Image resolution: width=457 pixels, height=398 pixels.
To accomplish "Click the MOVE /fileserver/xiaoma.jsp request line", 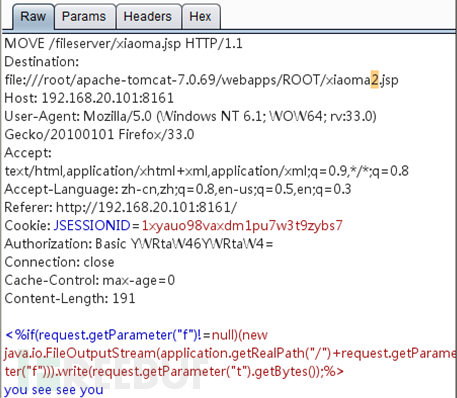I will (x=123, y=44).
